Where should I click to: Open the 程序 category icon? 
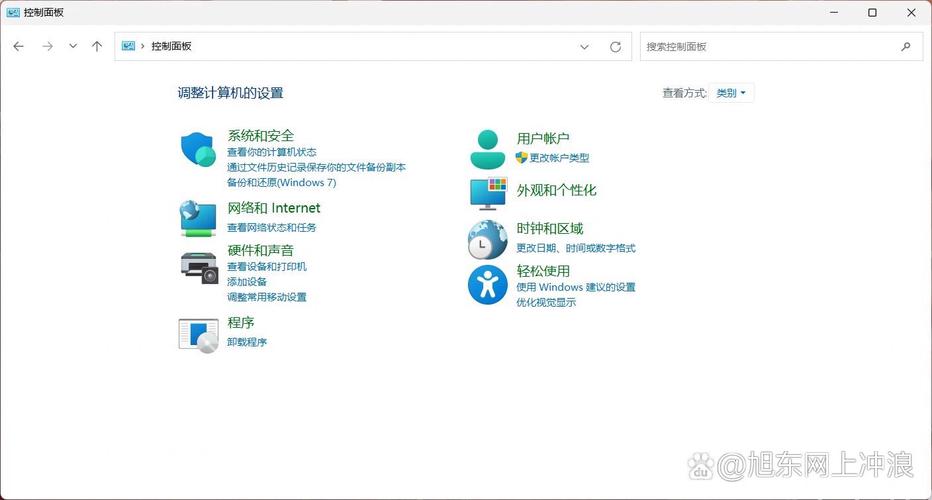pyautogui.click(x=199, y=335)
